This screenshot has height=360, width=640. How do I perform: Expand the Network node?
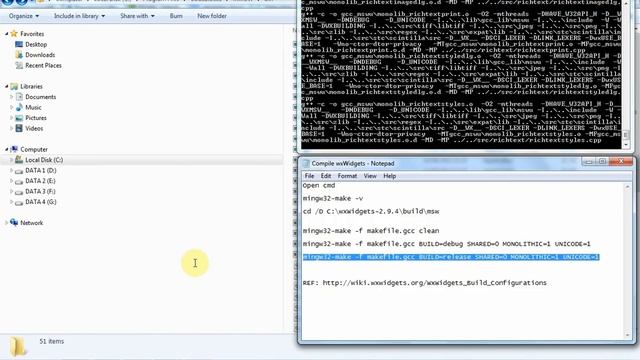click(x=7, y=223)
